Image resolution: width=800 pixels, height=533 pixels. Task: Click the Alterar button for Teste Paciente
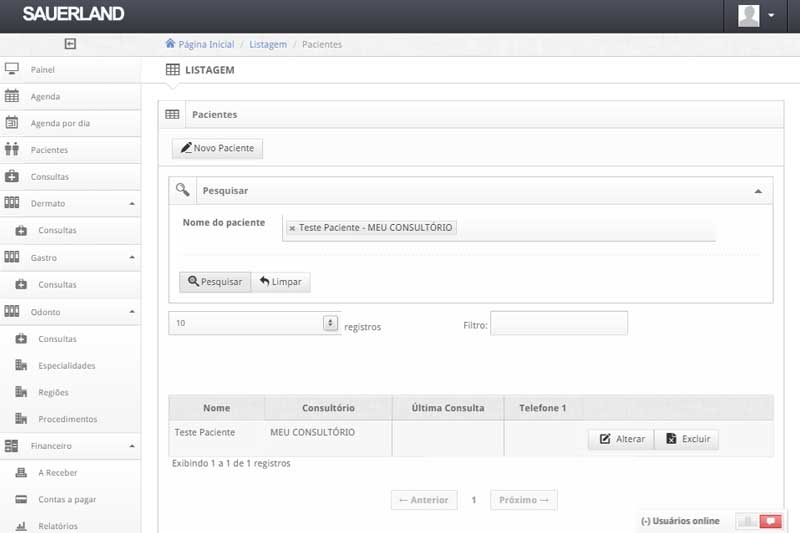tap(621, 439)
